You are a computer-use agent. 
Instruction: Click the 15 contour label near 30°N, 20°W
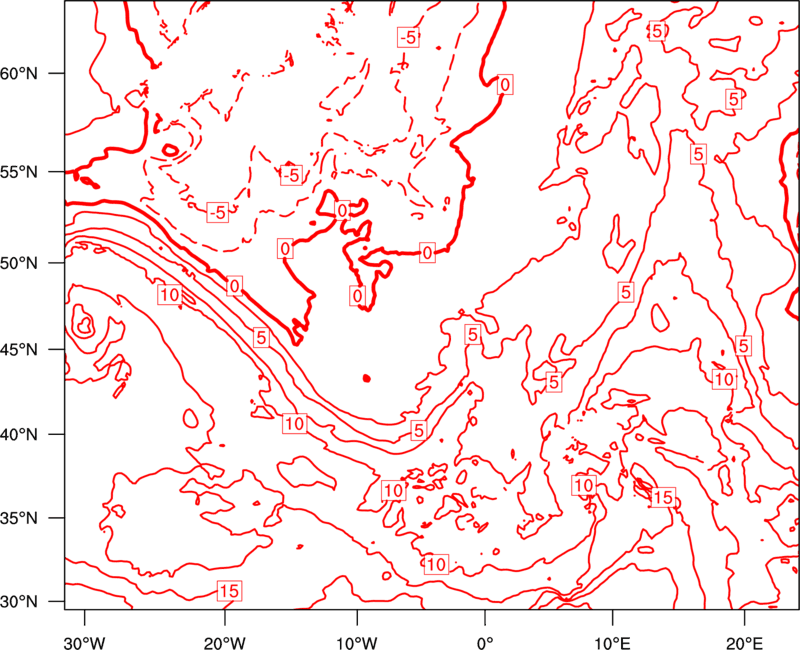[x=229, y=591]
